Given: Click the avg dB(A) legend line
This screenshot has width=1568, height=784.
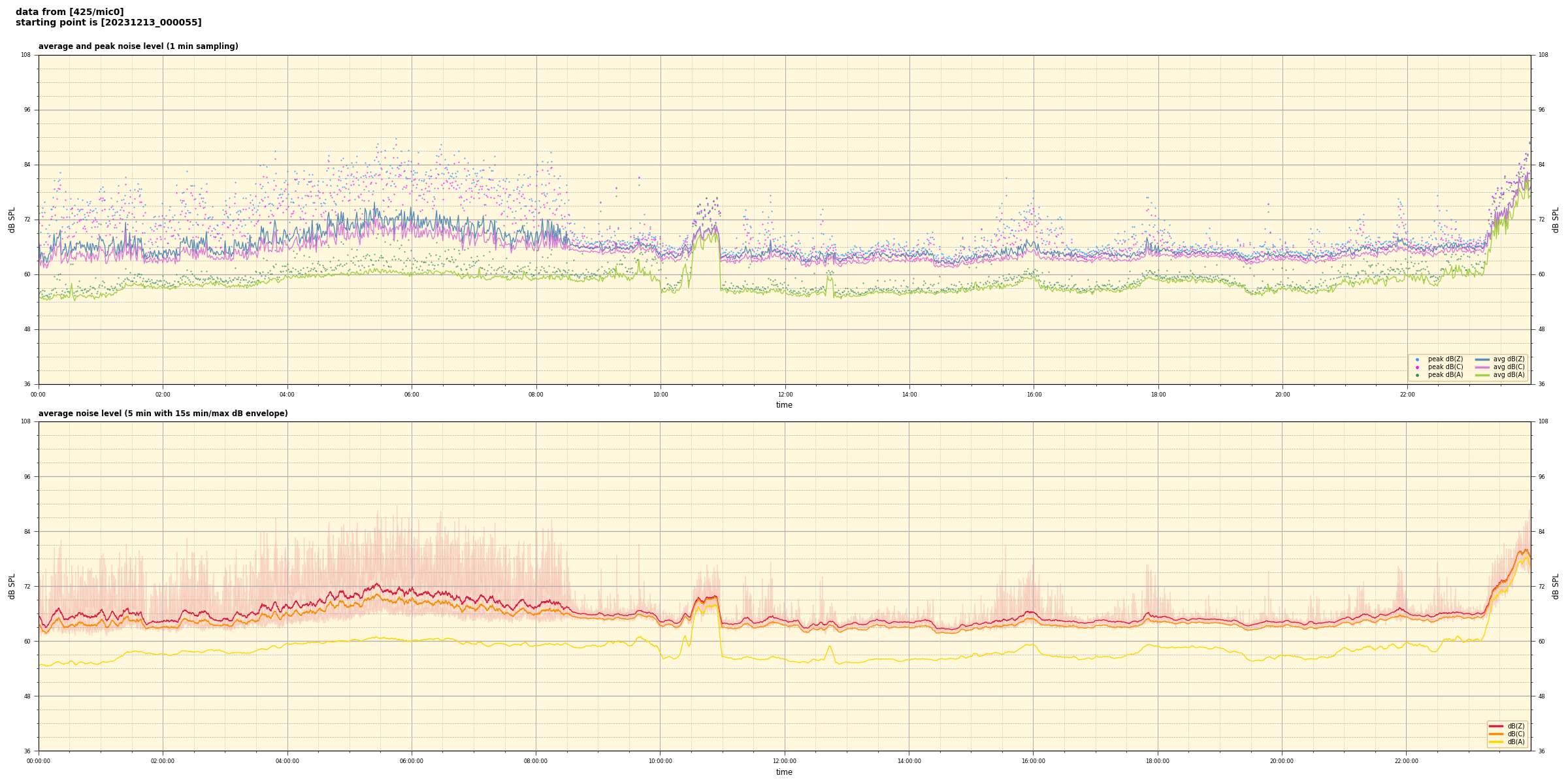Looking at the screenshot, I should (1482, 375).
